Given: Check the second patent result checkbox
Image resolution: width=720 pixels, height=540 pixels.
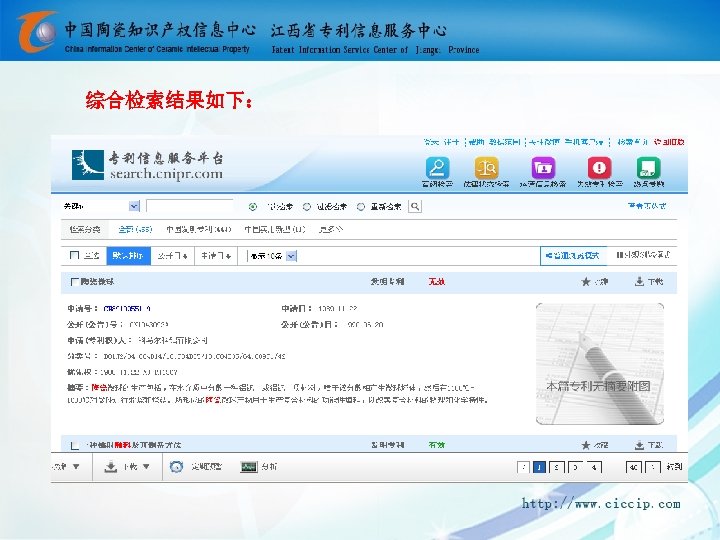Looking at the screenshot, I should click(74, 445).
